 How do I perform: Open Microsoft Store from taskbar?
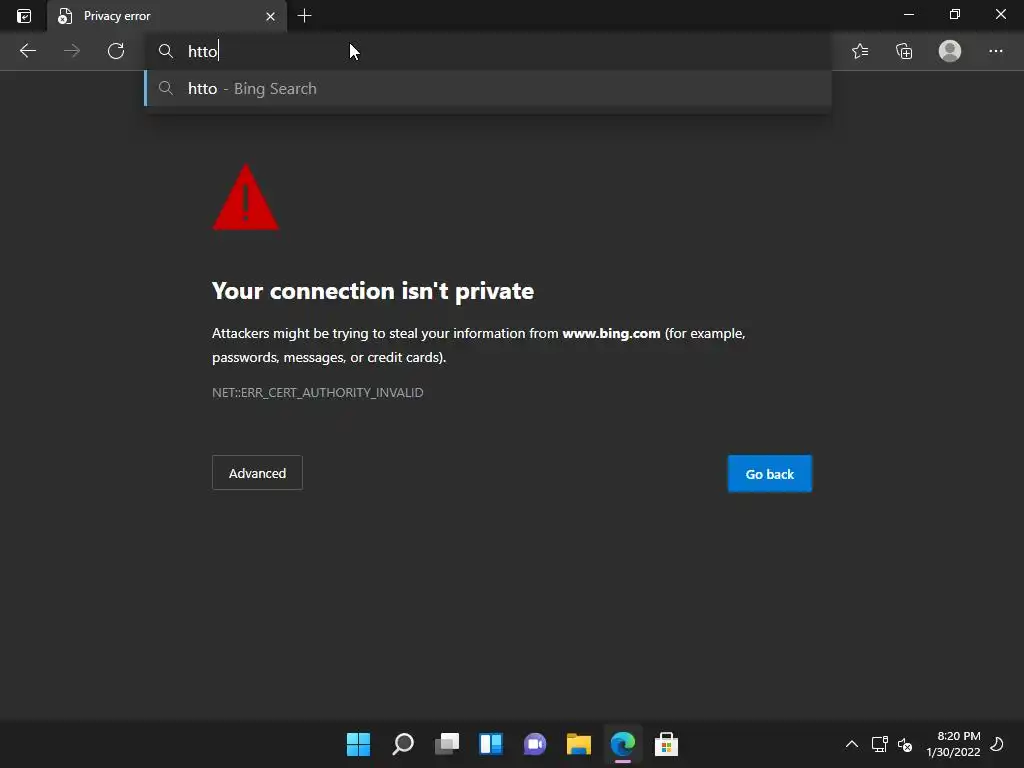667,744
